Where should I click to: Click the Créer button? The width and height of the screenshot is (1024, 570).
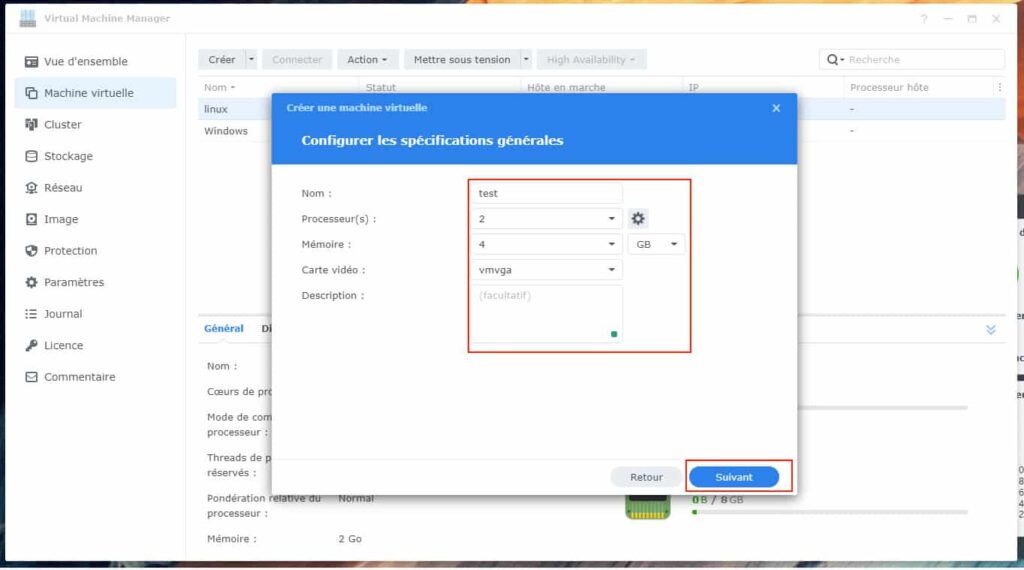pos(221,59)
